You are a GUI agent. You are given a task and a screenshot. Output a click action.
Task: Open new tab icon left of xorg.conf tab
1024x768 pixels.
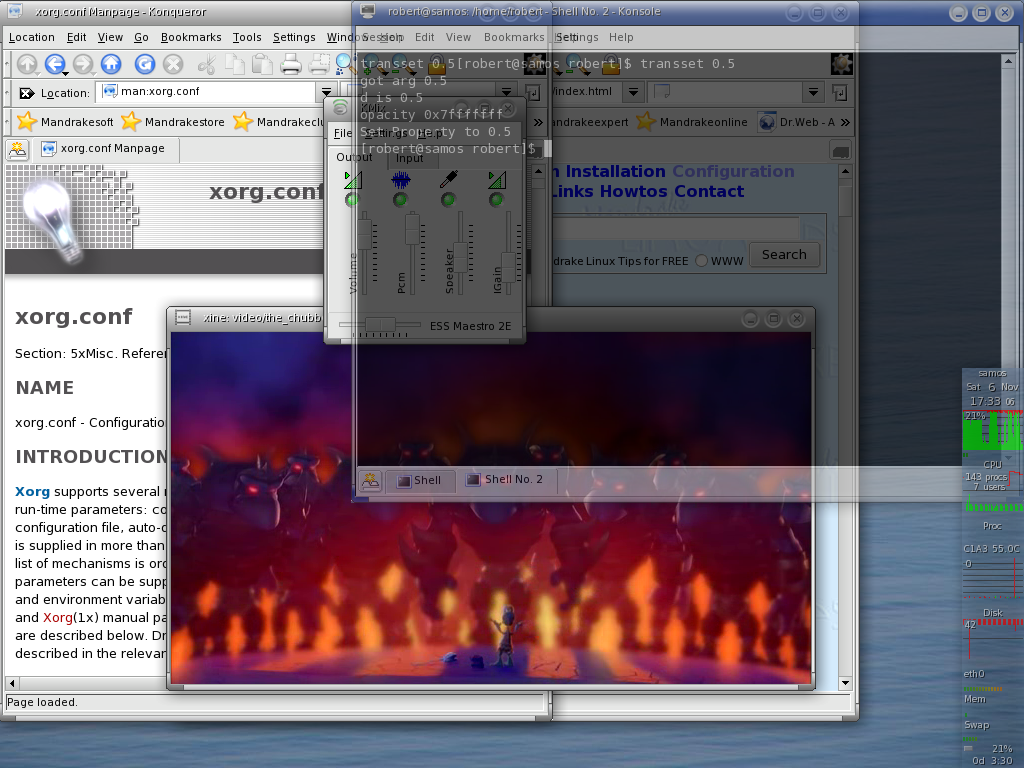[x=18, y=150]
